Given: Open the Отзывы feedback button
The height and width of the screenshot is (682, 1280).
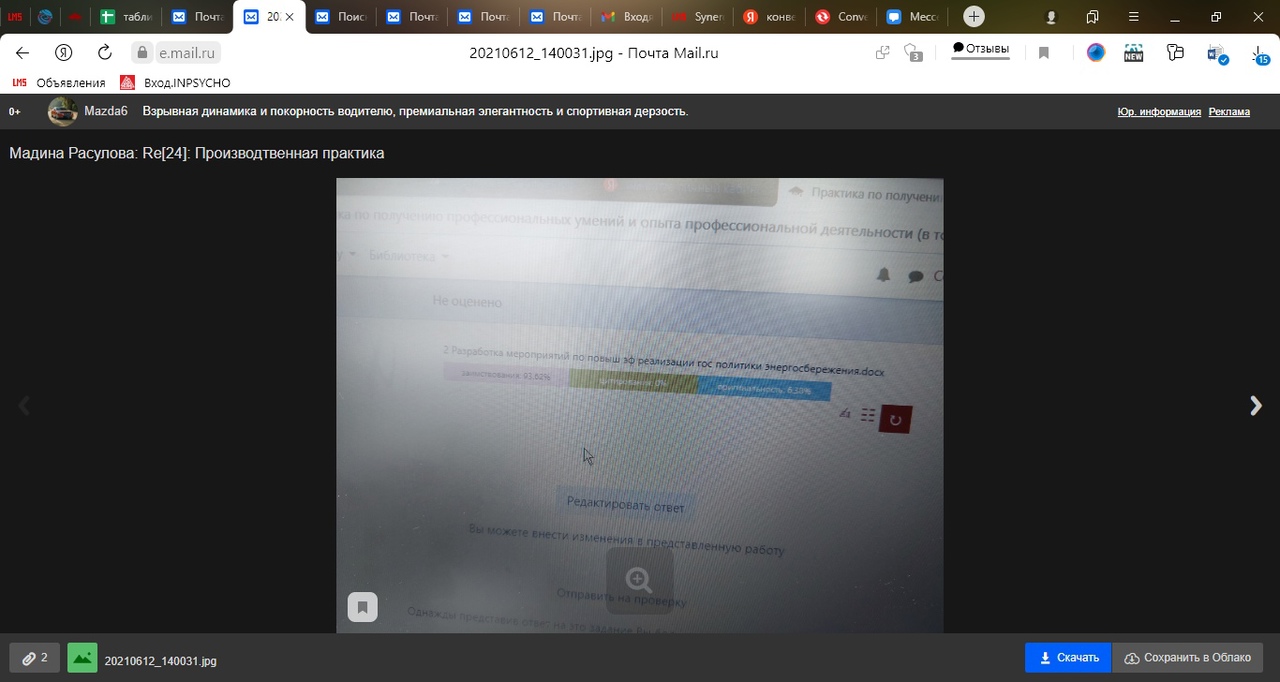Looking at the screenshot, I should point(980,49).
